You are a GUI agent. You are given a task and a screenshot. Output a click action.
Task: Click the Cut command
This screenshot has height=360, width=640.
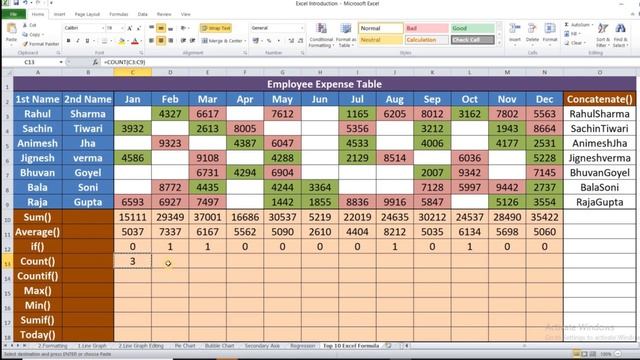[30, 25]
